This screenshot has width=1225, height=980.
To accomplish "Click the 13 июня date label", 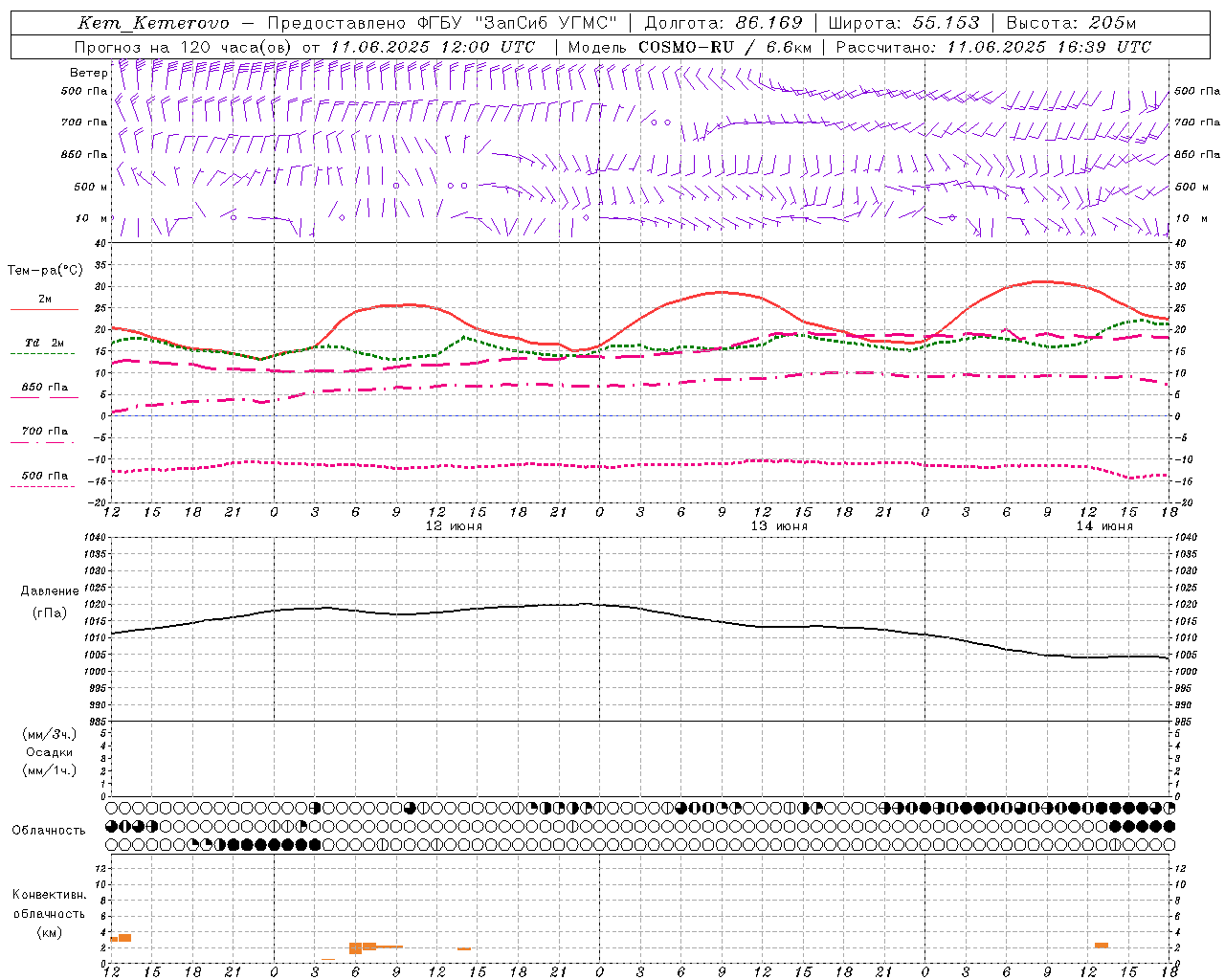I will 779,526.
